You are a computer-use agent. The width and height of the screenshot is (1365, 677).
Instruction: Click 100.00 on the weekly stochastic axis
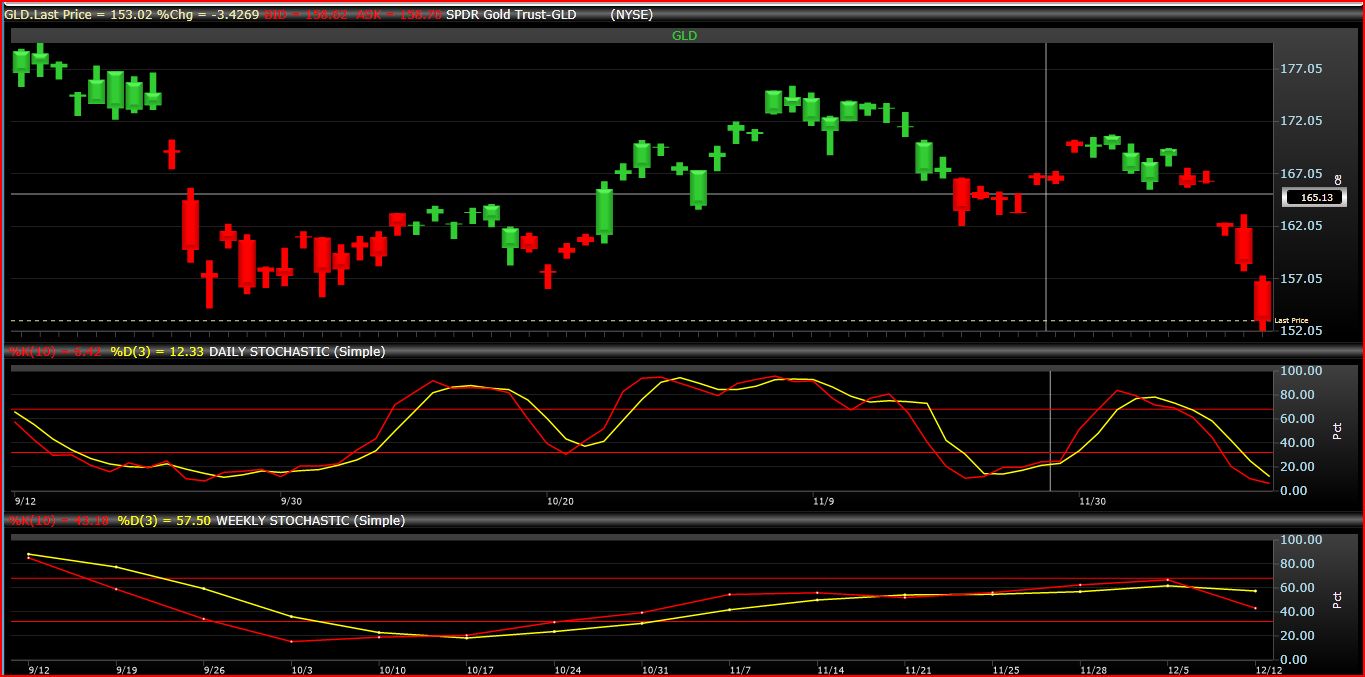(x=1299, y=539)
